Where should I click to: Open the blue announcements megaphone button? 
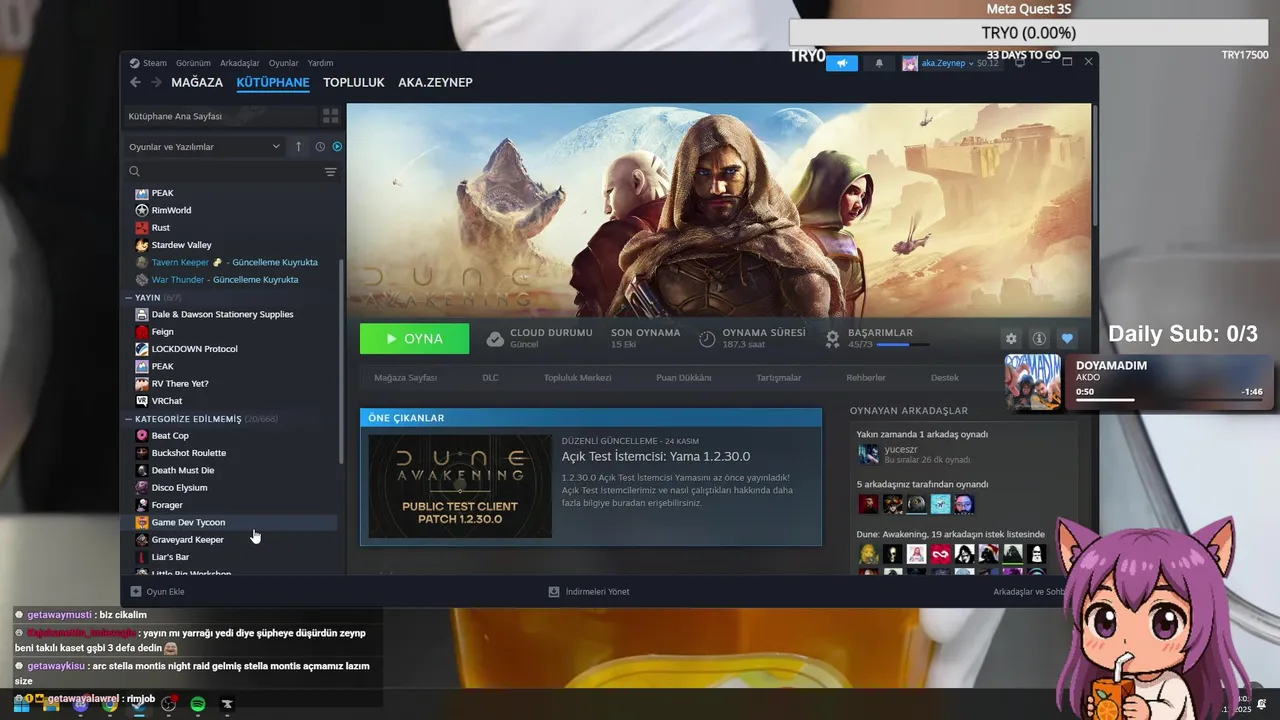[842, 63]
